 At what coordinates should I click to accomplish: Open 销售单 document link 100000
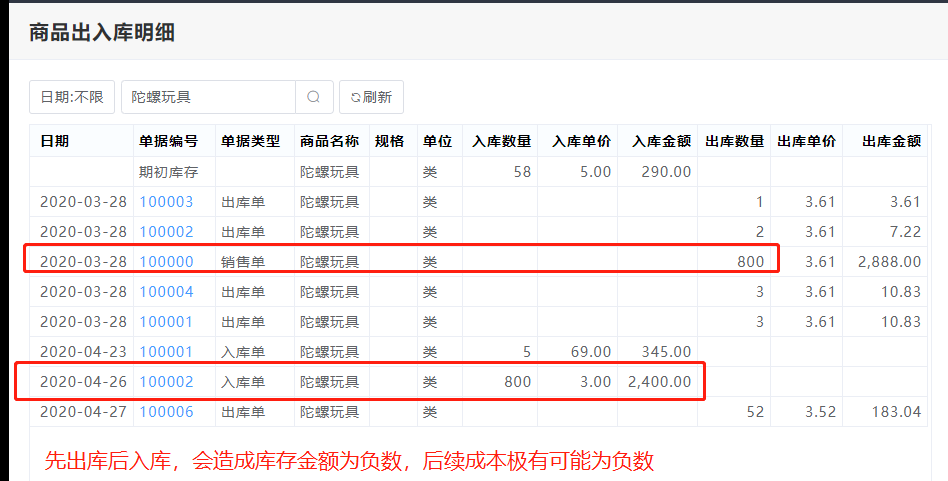point(166,262)
